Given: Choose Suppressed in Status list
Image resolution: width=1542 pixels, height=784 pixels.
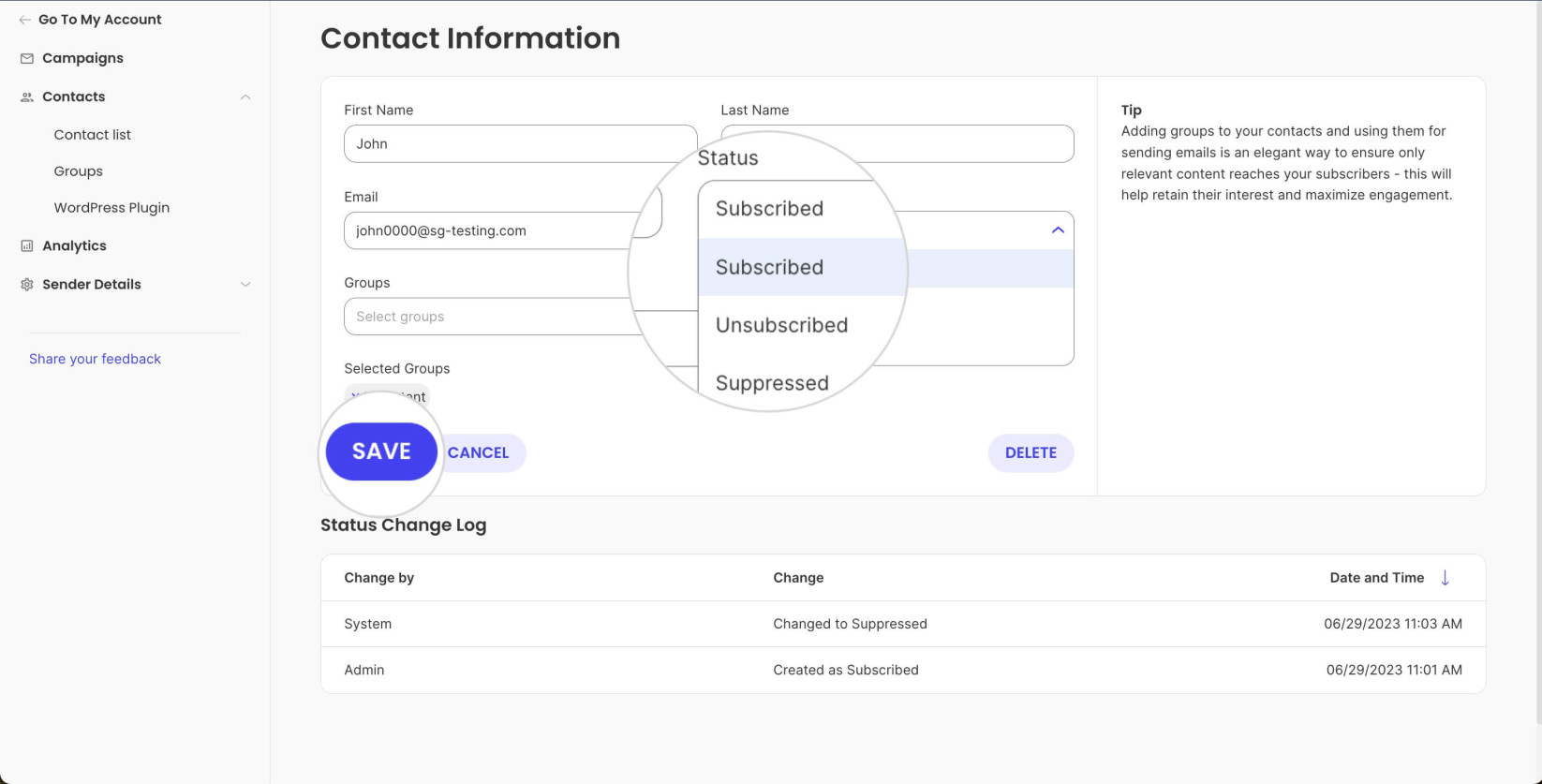Looking at the screenshot, I should (772, 383).
